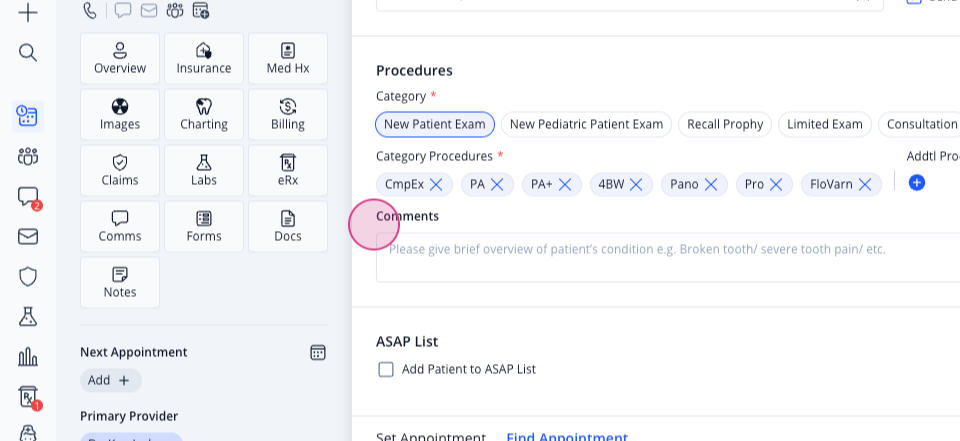Click into the Comments text field

pyautogui.click(x=668, y=257)
